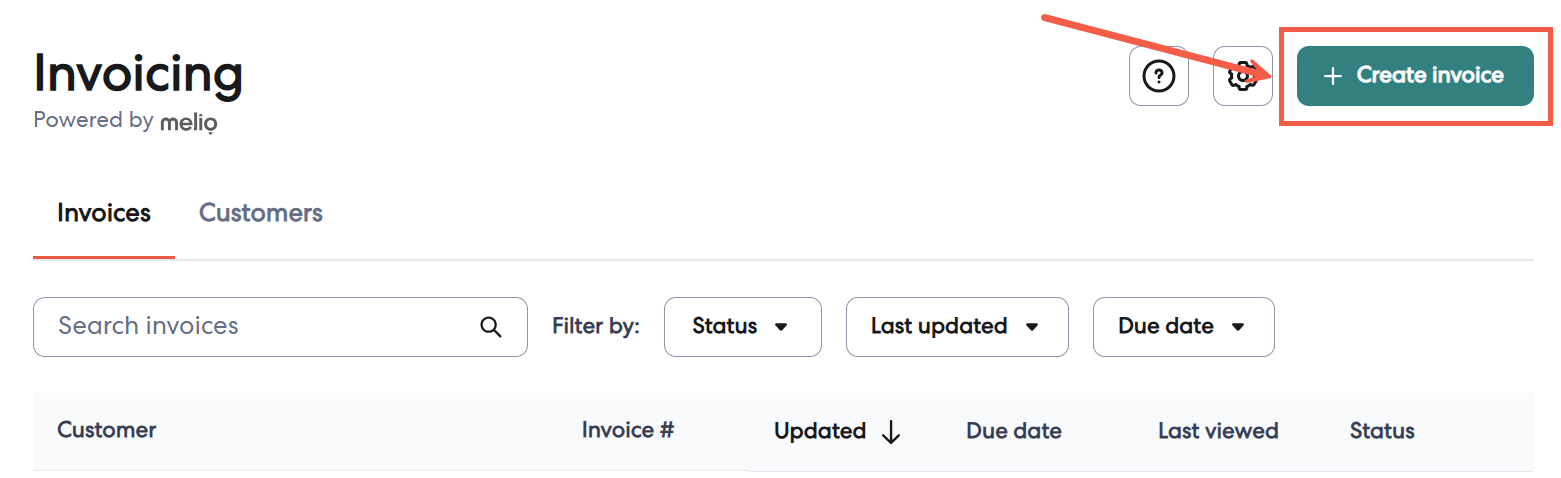Expand the Status filter dropdown

[742, 327]
